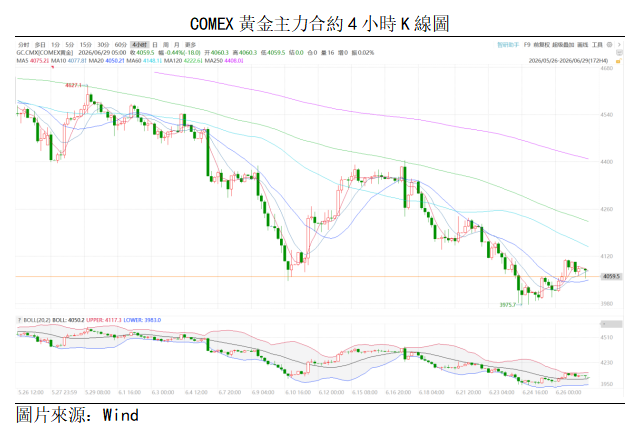Choose the 1分 one-minute period

56,45
